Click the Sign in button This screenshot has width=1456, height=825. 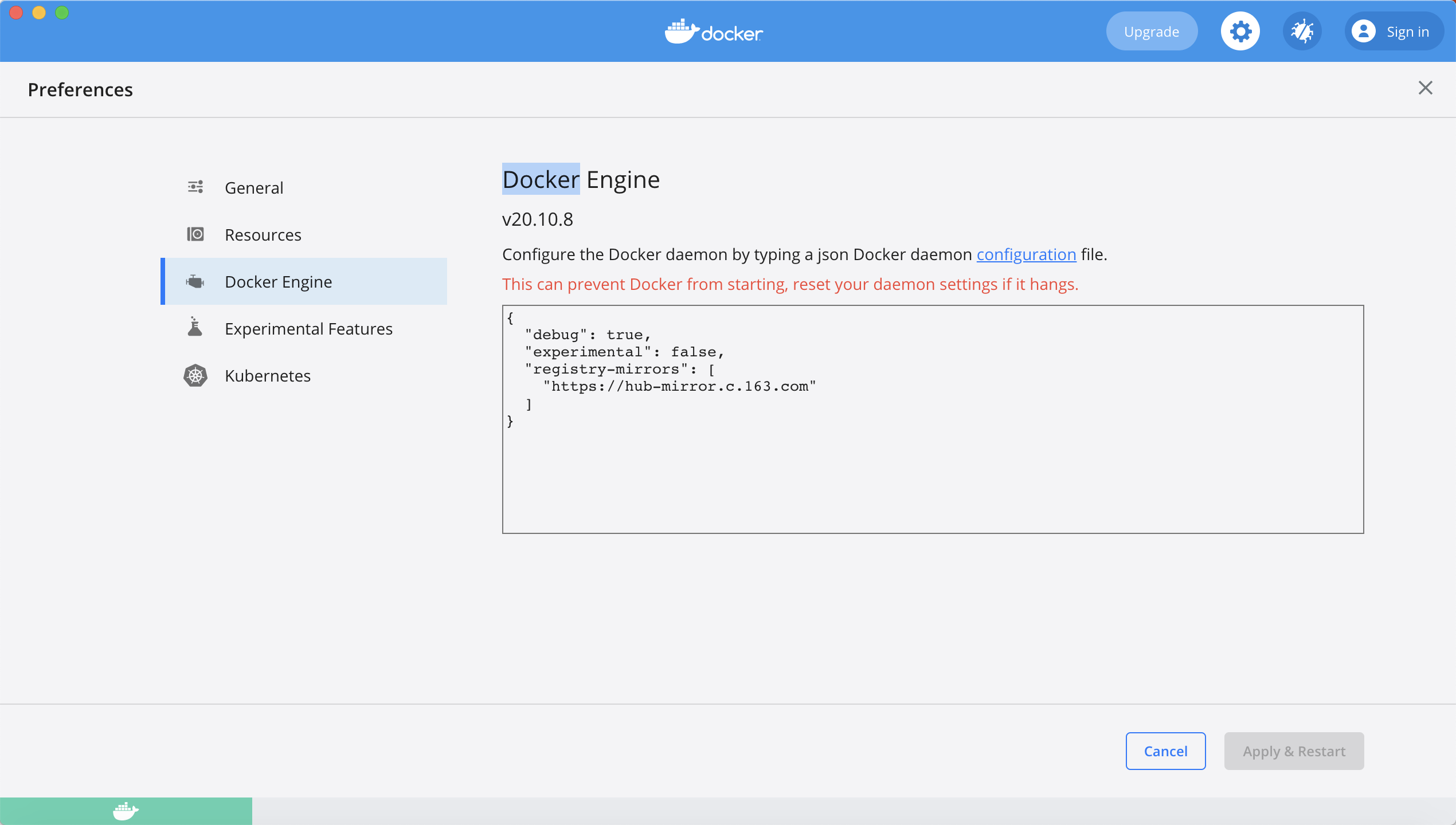click(1407, 32)
